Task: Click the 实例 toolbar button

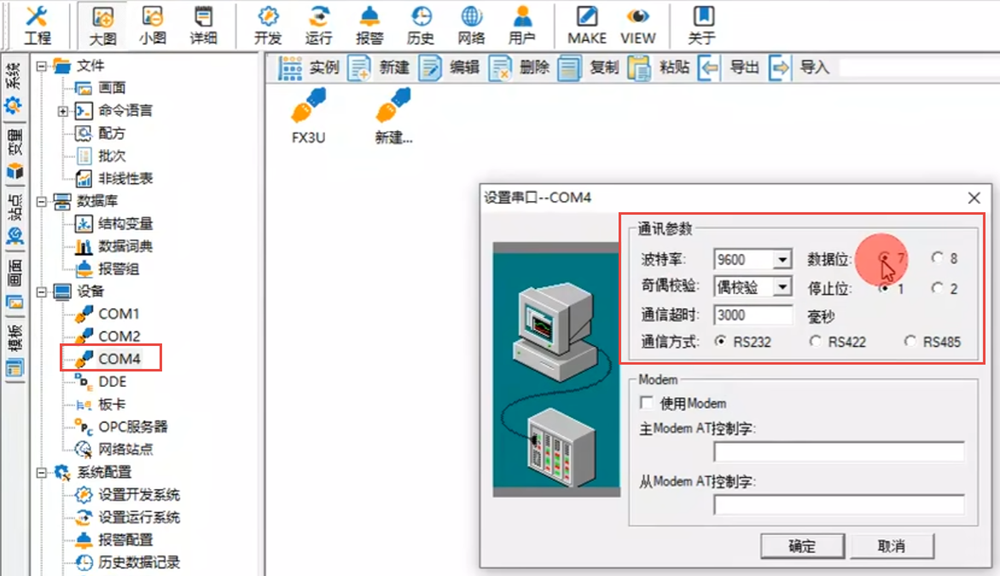Action: pyautogui.click(x=309, y=68)
